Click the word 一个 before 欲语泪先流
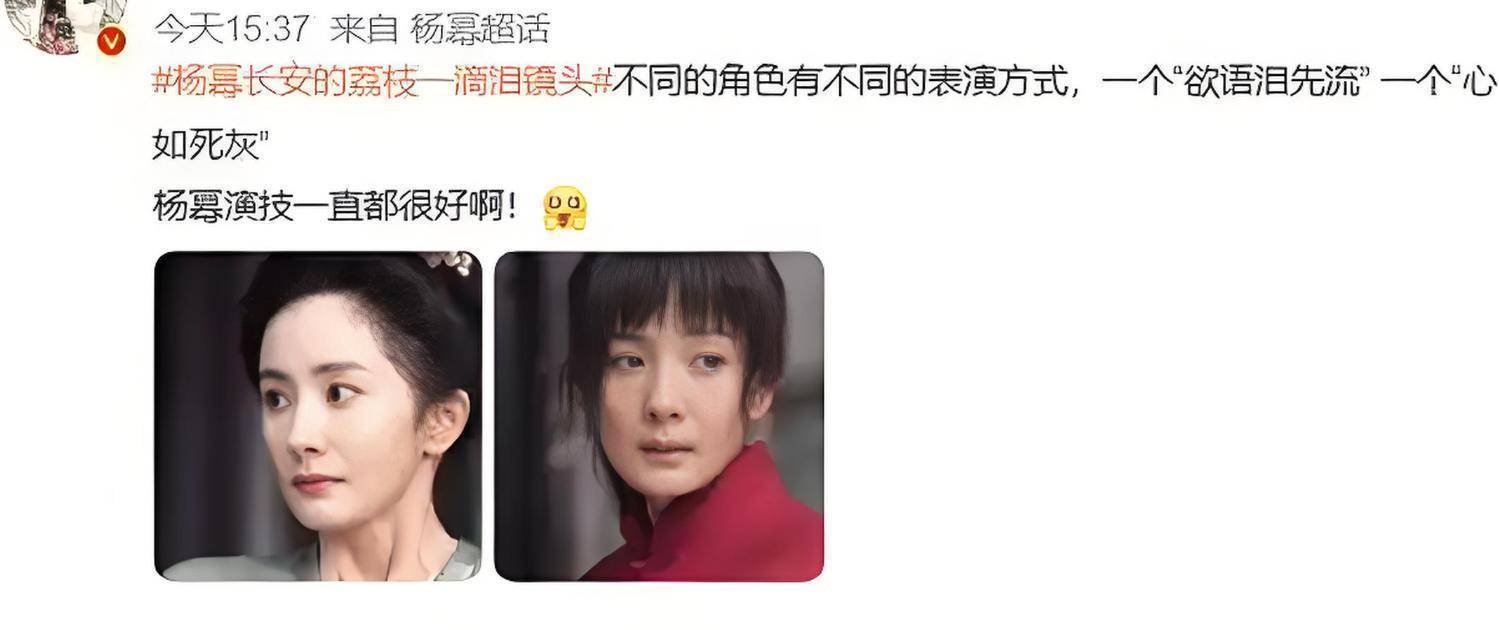Viewport: 1499px width, 630px height. click(x=1137, y=82)
